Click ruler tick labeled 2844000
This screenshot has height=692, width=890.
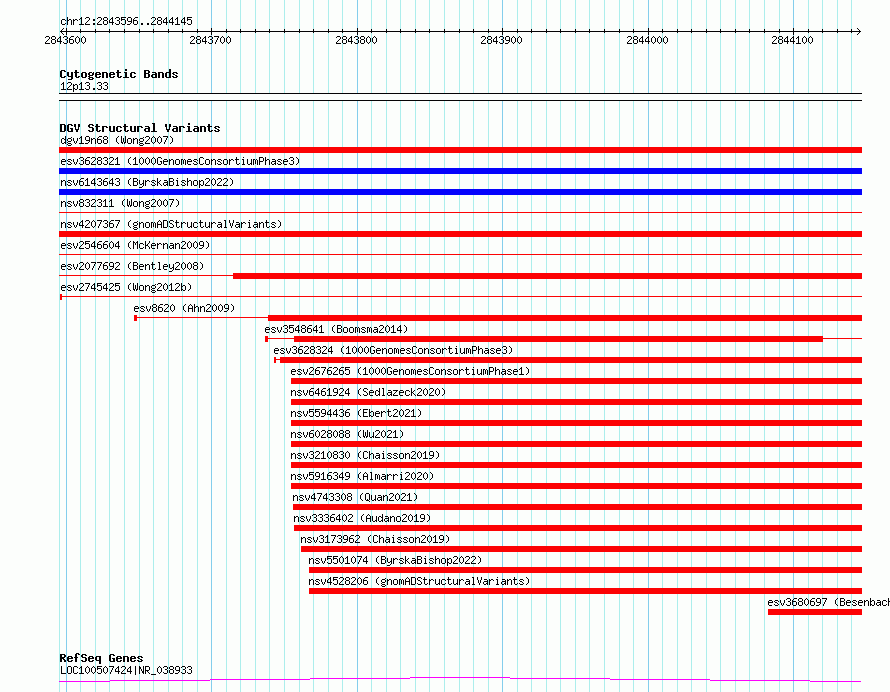point(648,40)
